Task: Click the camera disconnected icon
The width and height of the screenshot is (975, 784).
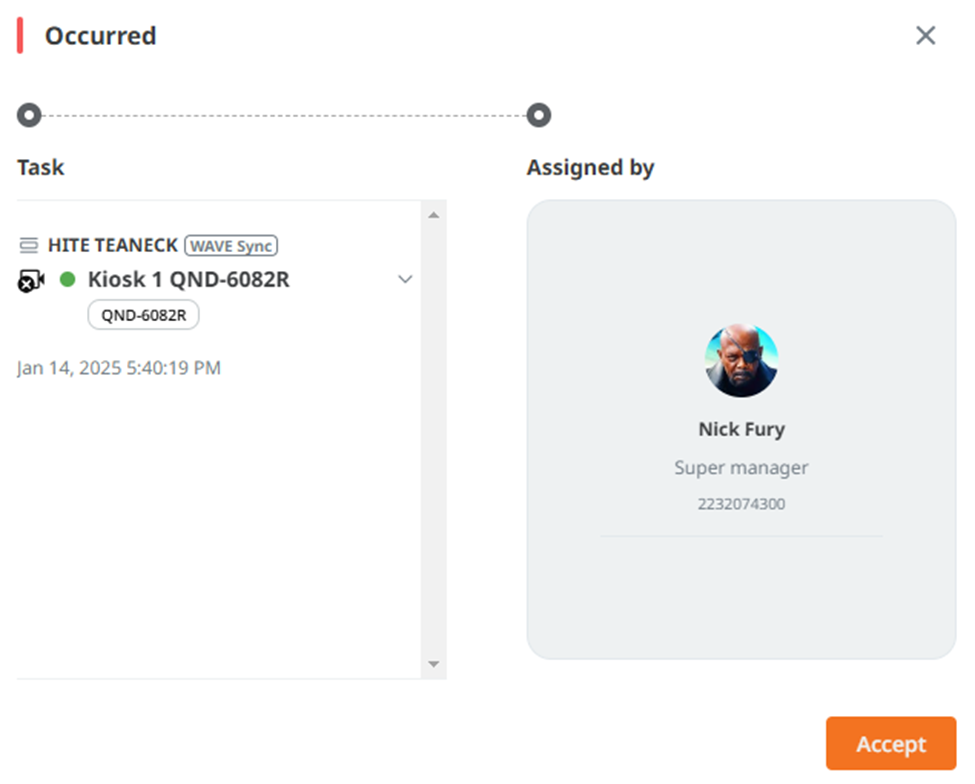Action: tap(30, 280)
